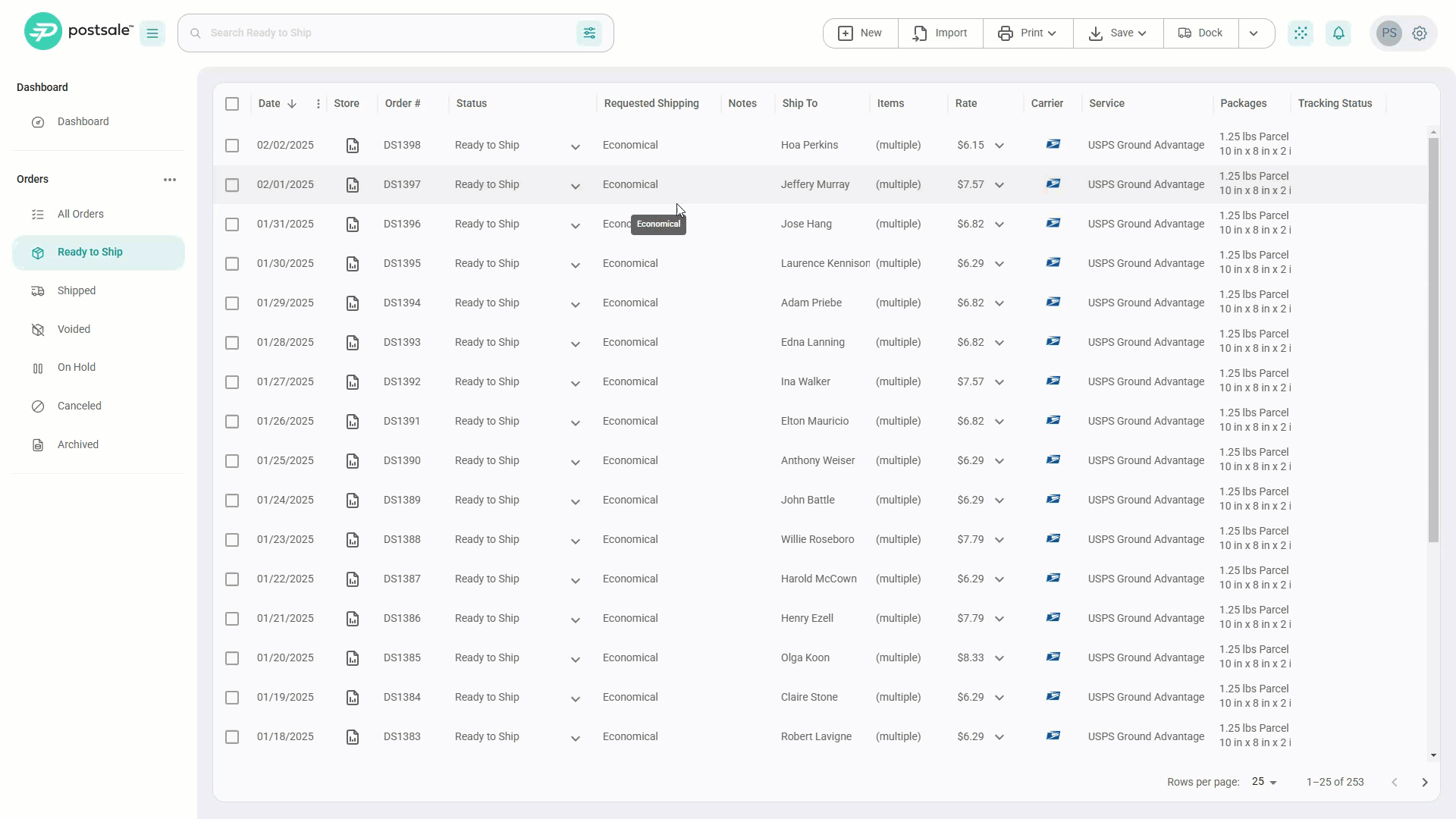Image resolution: width=1456 pixels, height=819 pixels.
Task: Click the notifications bell
Action: coord(1338,33)
